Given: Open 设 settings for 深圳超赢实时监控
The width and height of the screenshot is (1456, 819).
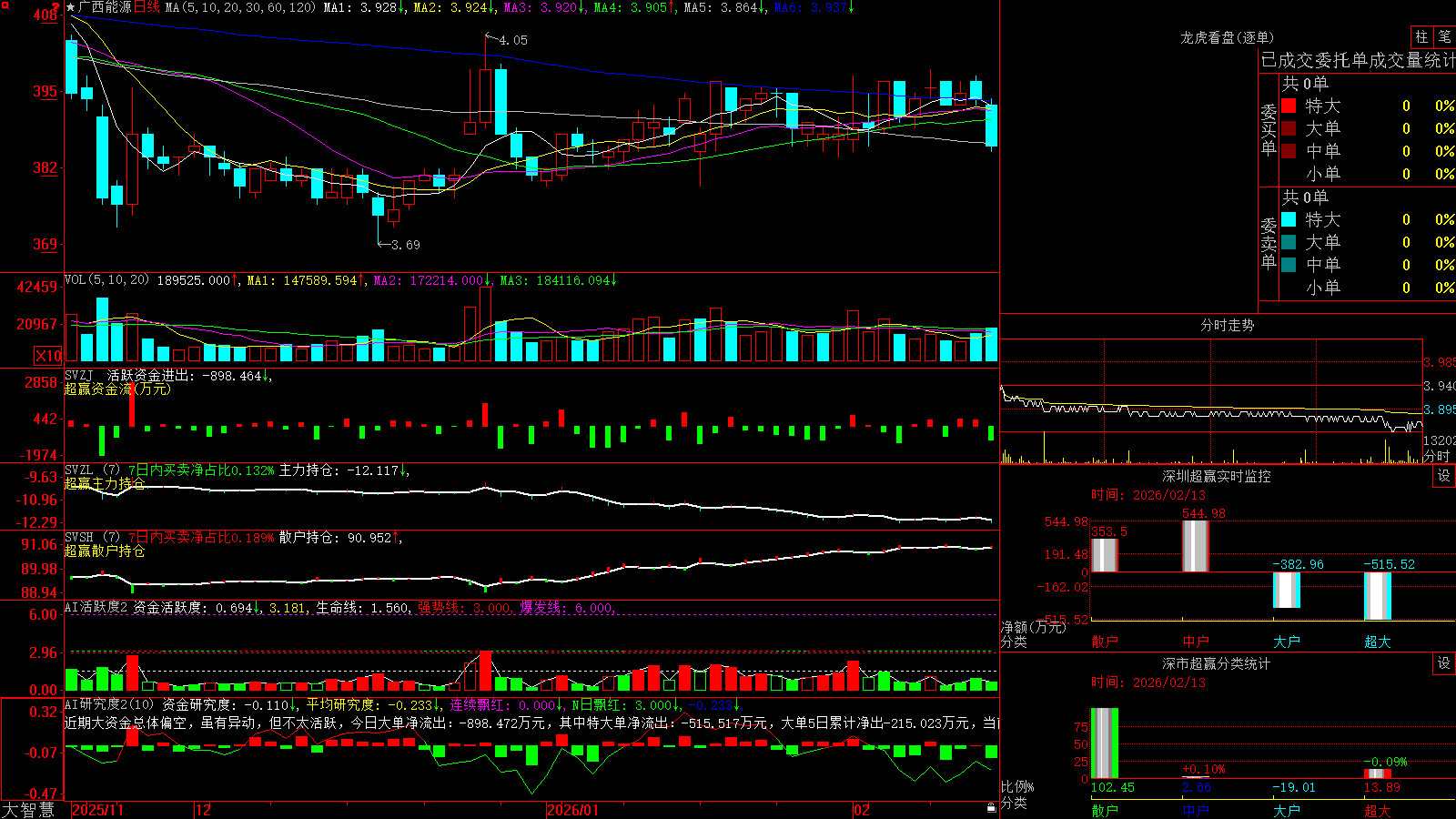Looking at the screenshot, I should 1444,476.
